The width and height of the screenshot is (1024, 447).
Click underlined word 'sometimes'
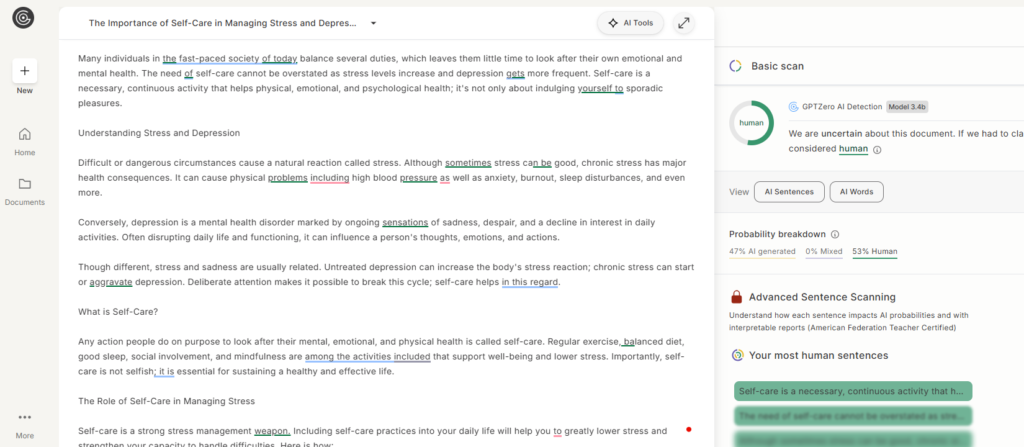point(468,163)
